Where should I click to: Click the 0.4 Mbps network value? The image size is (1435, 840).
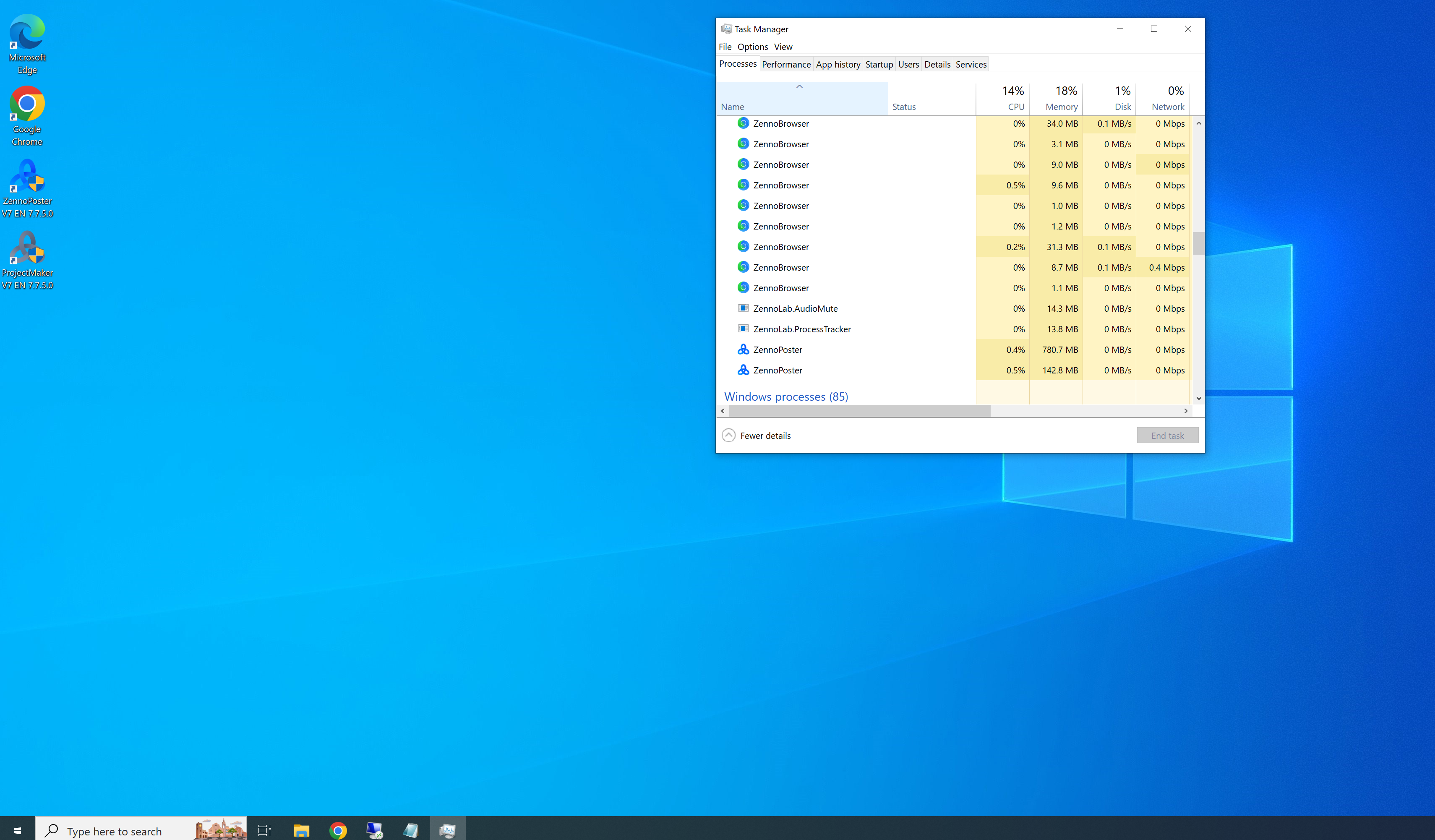1167,267
